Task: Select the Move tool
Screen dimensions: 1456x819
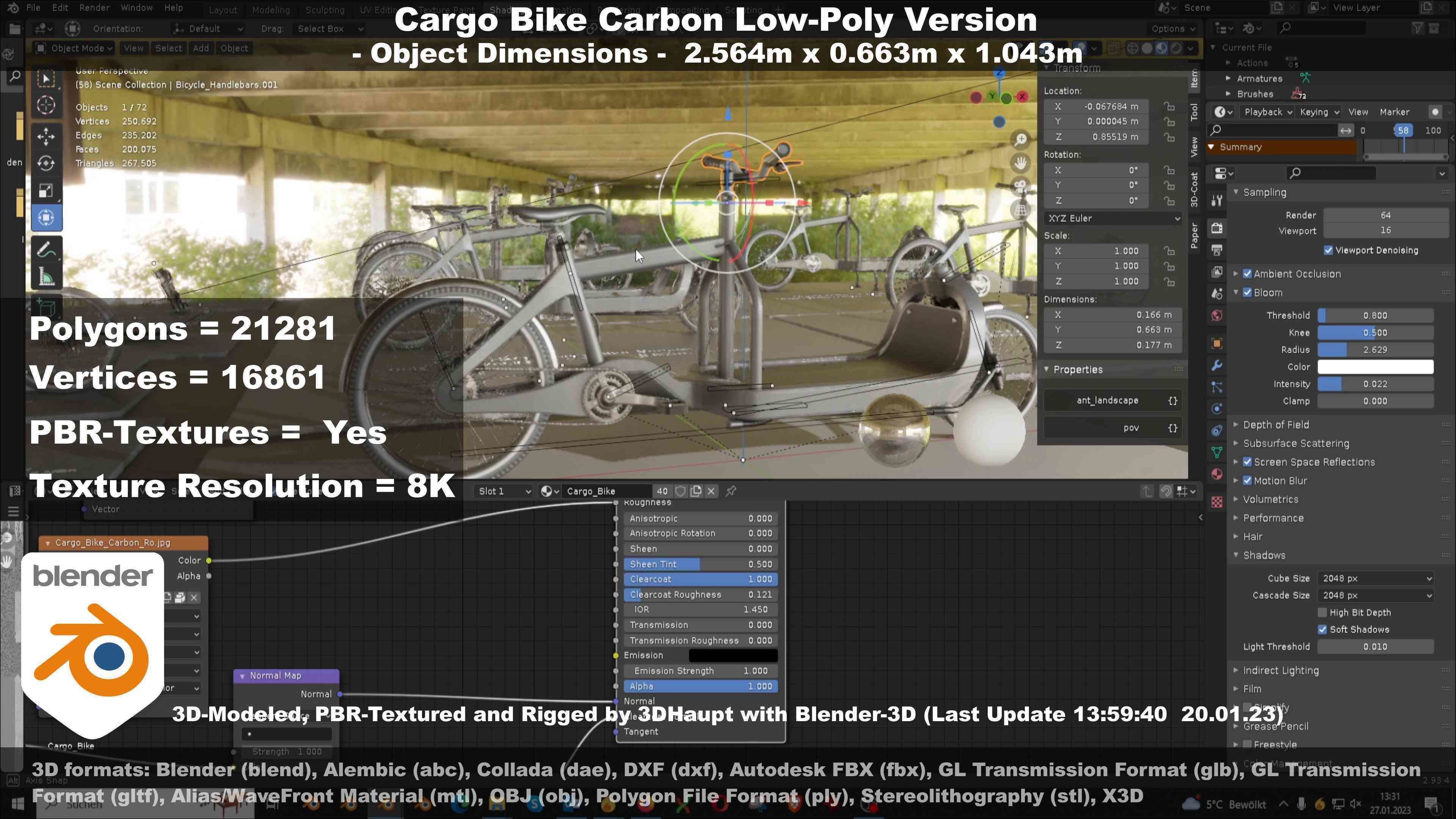Action: [46, 136]
